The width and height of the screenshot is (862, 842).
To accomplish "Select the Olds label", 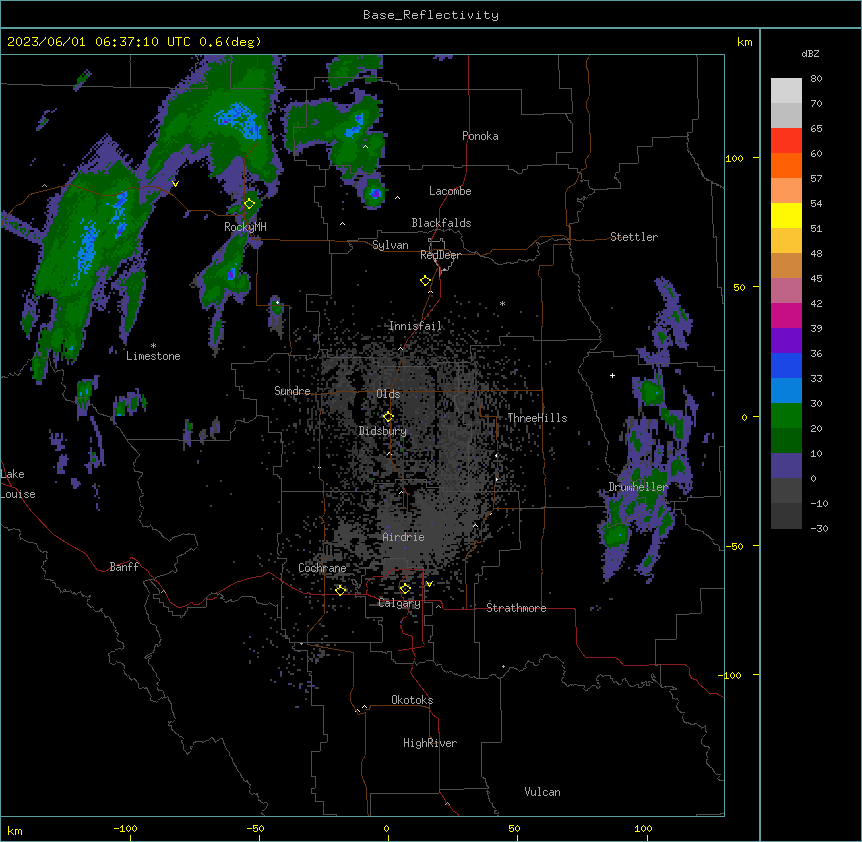I will click(388, 394).
